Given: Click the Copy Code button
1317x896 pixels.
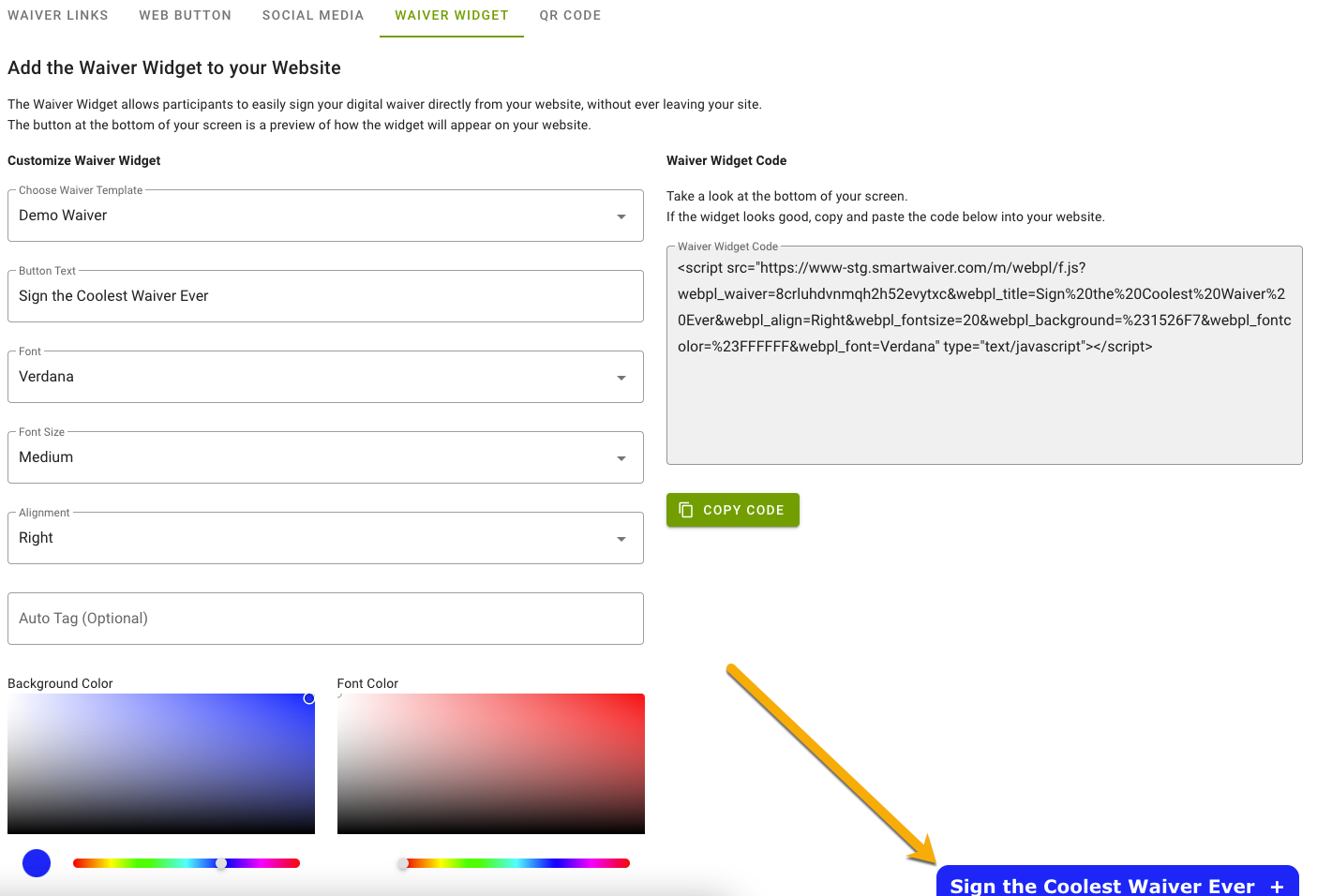Looking at the screenshot, I should 733,510.
